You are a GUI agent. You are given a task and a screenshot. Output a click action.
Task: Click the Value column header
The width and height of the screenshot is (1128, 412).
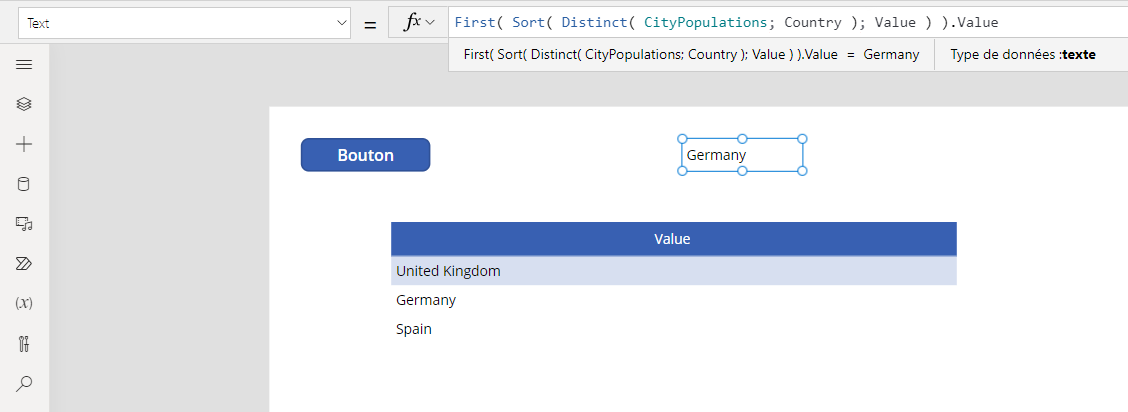tap(673, 239)
